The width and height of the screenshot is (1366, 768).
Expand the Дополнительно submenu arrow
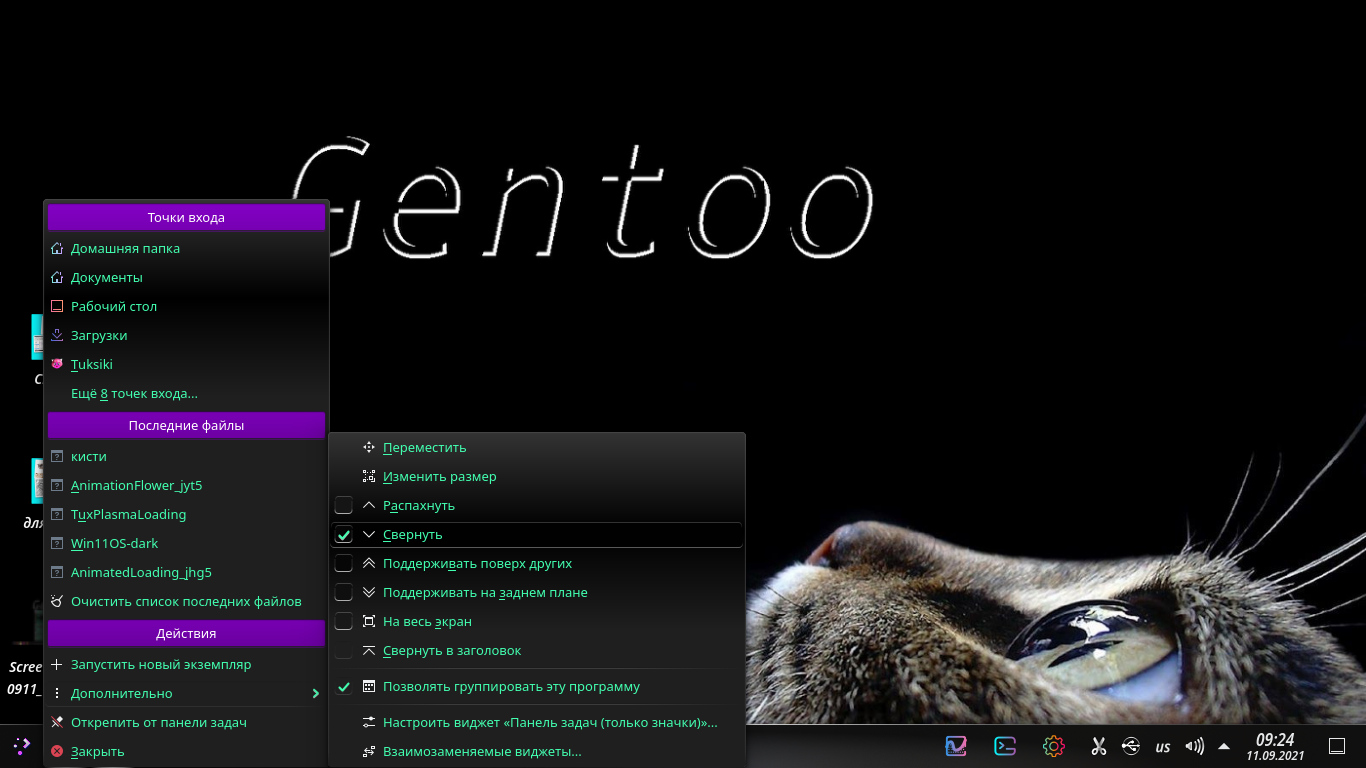pos(315,693)
